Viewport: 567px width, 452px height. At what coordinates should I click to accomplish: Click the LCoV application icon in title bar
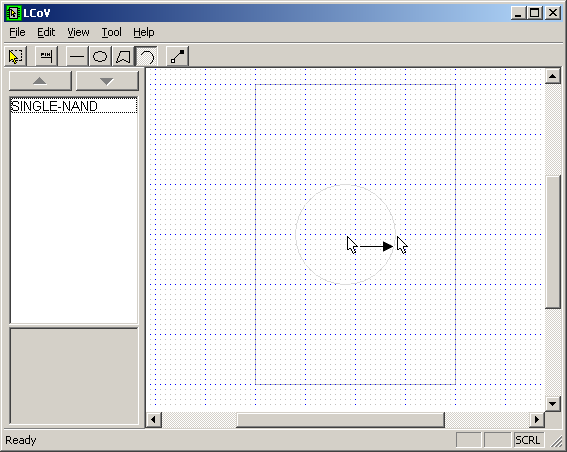pos(13,13)
